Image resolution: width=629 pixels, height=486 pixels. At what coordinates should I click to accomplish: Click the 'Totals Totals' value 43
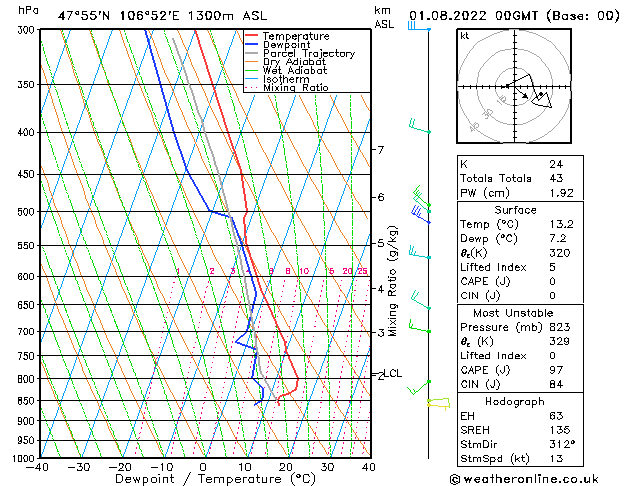point(556,178)
